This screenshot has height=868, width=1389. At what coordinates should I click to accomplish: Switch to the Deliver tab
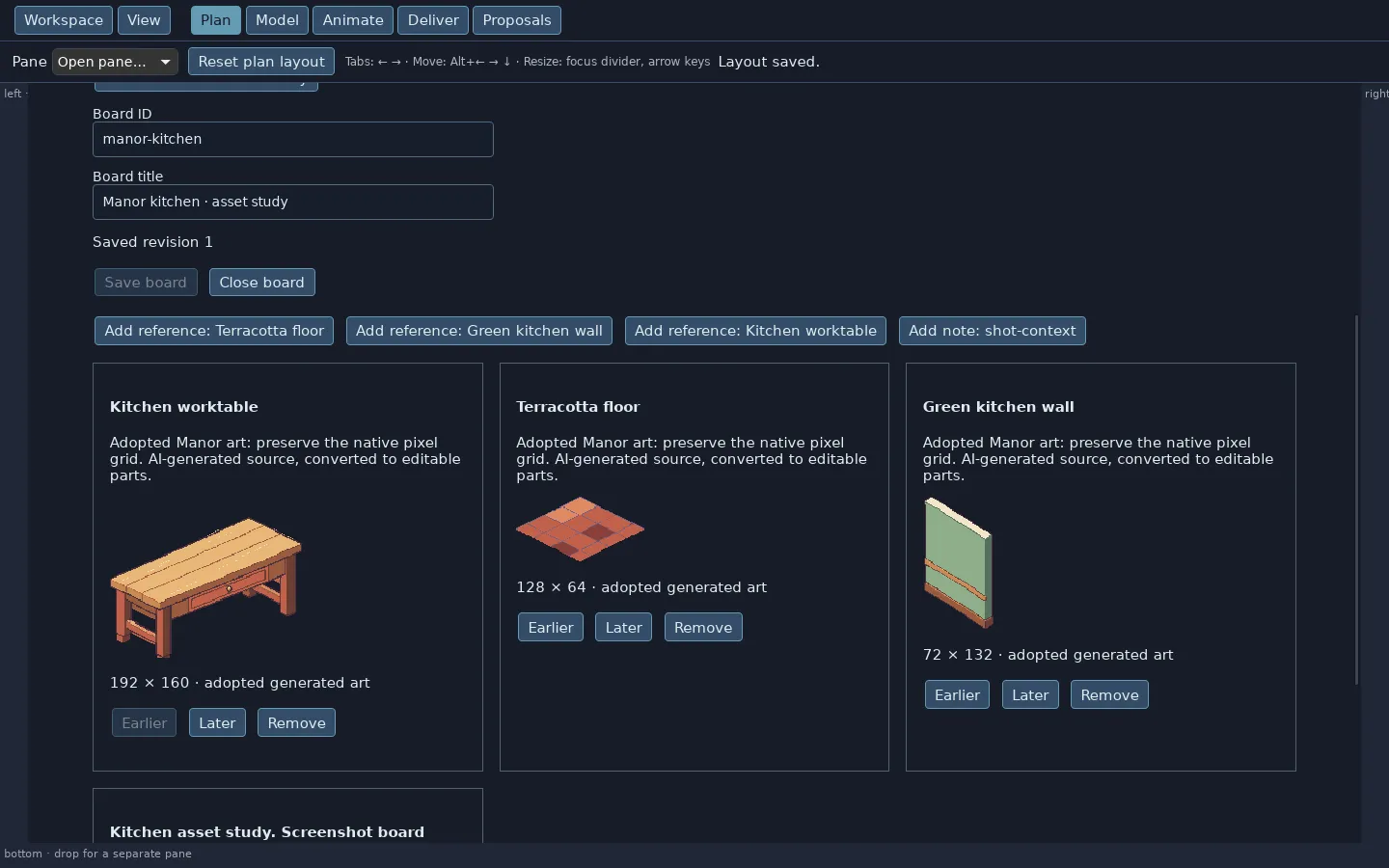[x=433, y=20]
